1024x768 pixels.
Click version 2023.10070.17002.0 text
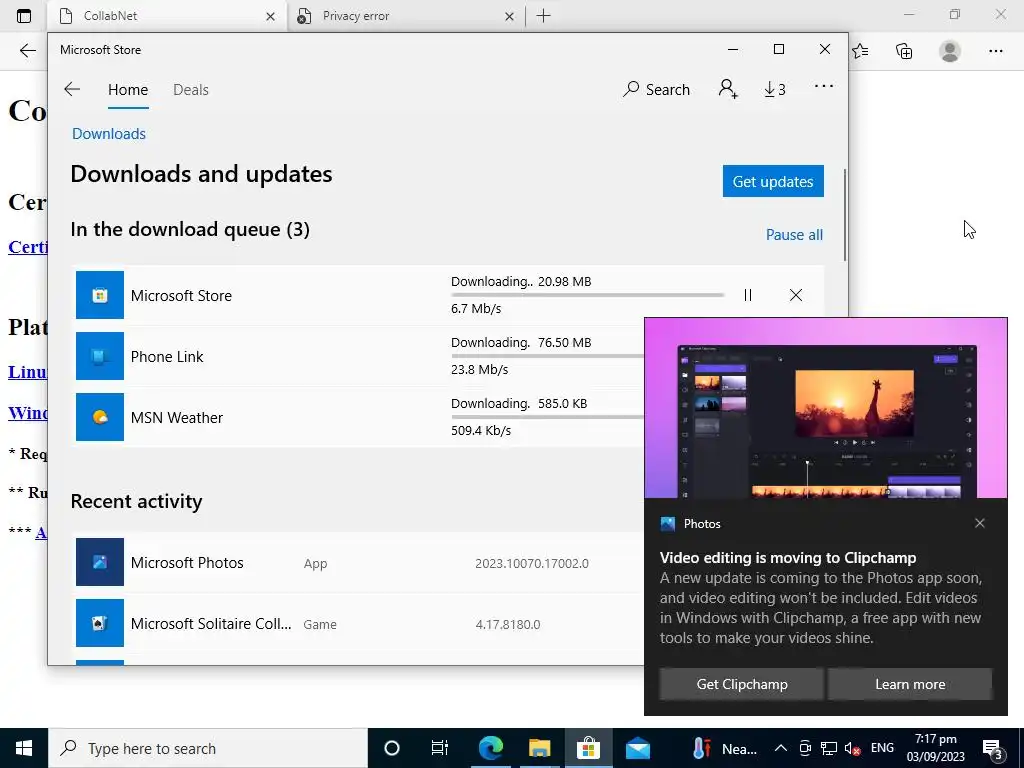coord(532,563)
